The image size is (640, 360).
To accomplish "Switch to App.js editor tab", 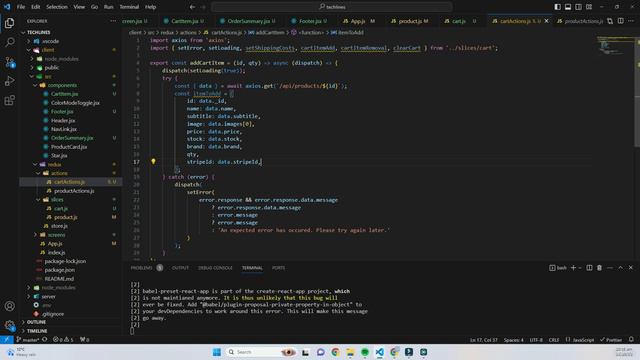I will coord(358,21).
